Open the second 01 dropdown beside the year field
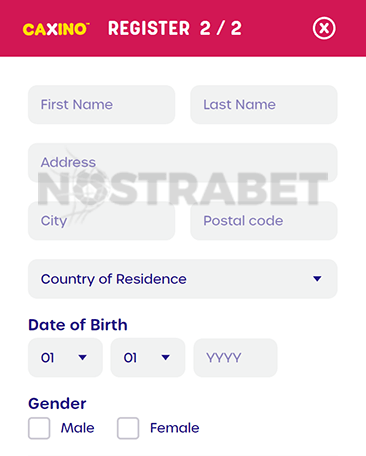366x456 pixels. pyautogui.click(x=148, y=358)
